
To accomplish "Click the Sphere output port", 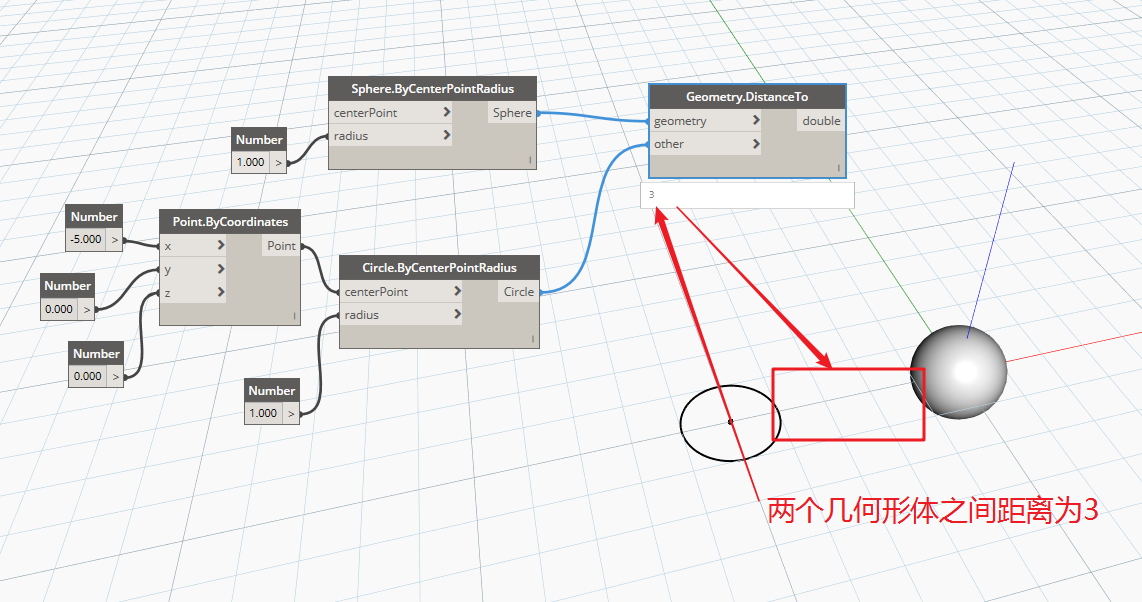I will point(512,113).
